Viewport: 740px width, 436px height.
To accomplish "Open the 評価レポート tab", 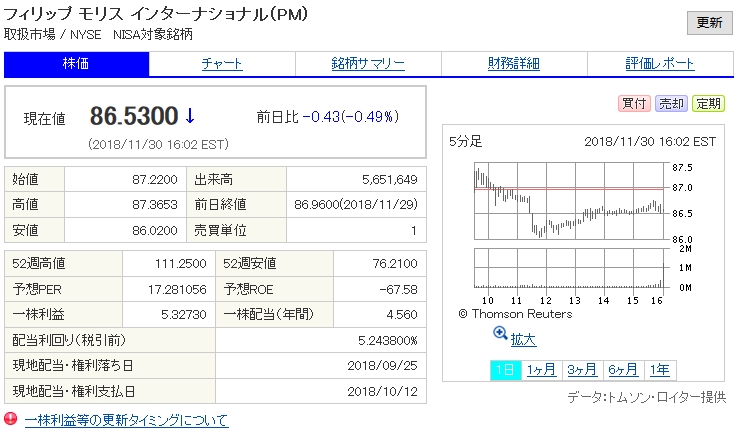I will coord(660,64).
